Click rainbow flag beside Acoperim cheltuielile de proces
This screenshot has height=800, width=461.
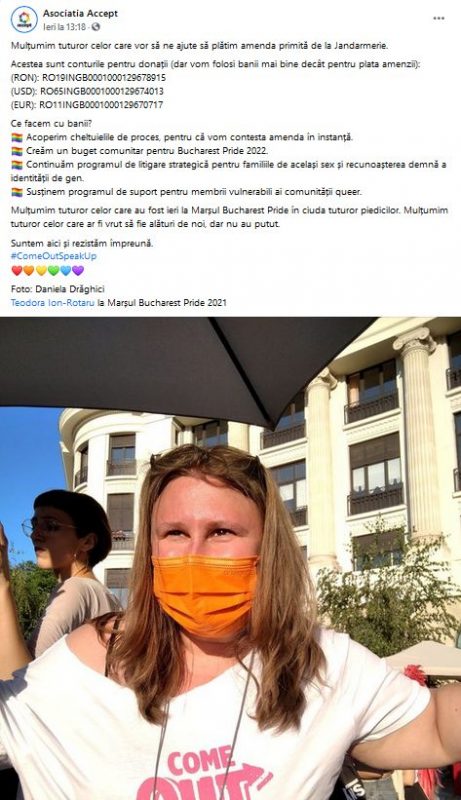point(17,137)
